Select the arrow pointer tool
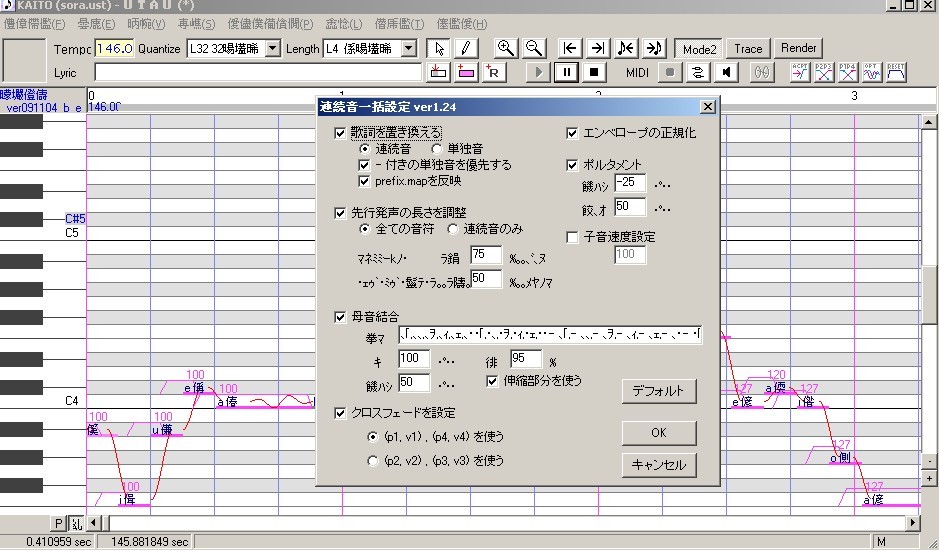Screen dimensions: 939x550 [438, 49]
